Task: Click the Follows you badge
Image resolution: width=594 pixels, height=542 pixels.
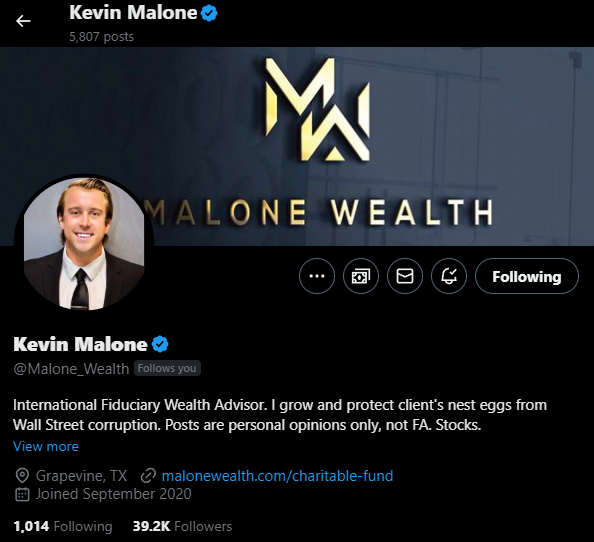Action: click(x=167, y=368)
